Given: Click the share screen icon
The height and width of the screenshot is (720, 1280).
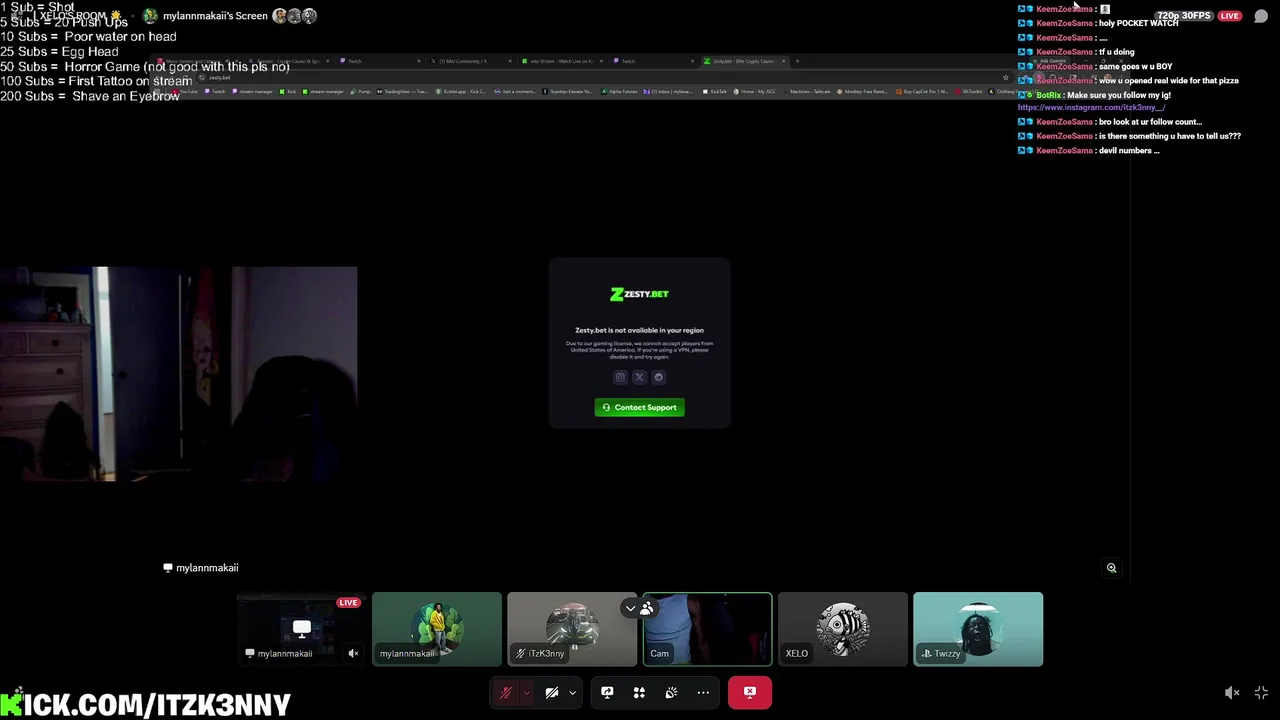Looking at the screenshot, I should 607,692.
